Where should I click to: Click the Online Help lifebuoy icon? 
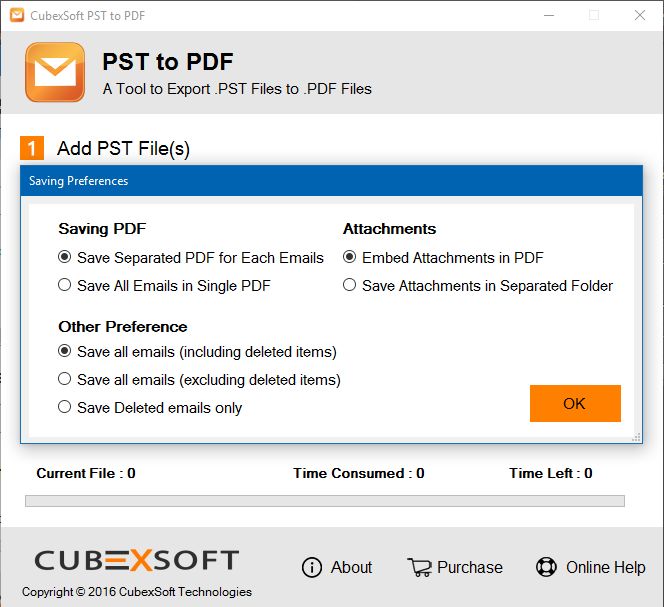(546, 567)
